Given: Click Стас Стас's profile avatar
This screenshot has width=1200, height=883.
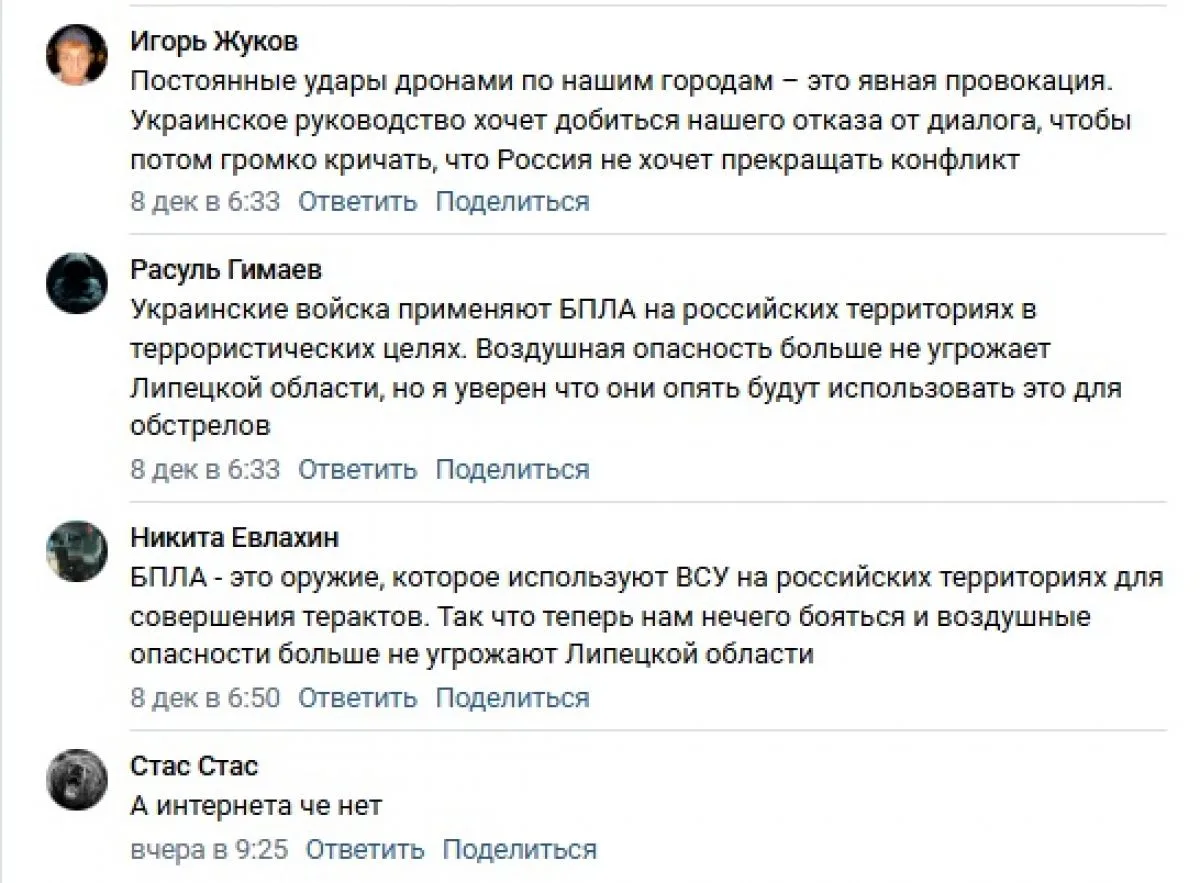Looking at the screenshot, I should click(76, 780).
